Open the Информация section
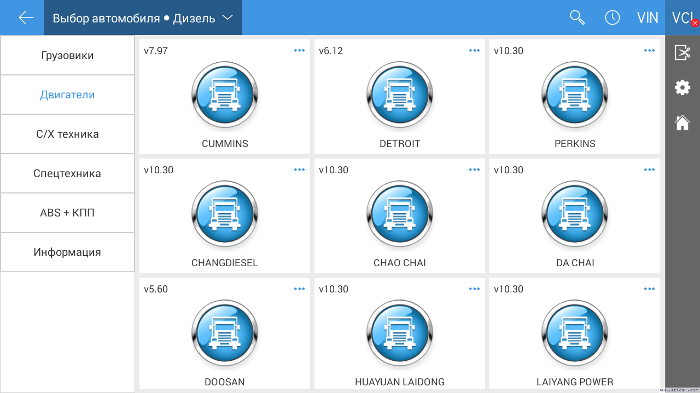The image size is (700, 393). (67, 252)
